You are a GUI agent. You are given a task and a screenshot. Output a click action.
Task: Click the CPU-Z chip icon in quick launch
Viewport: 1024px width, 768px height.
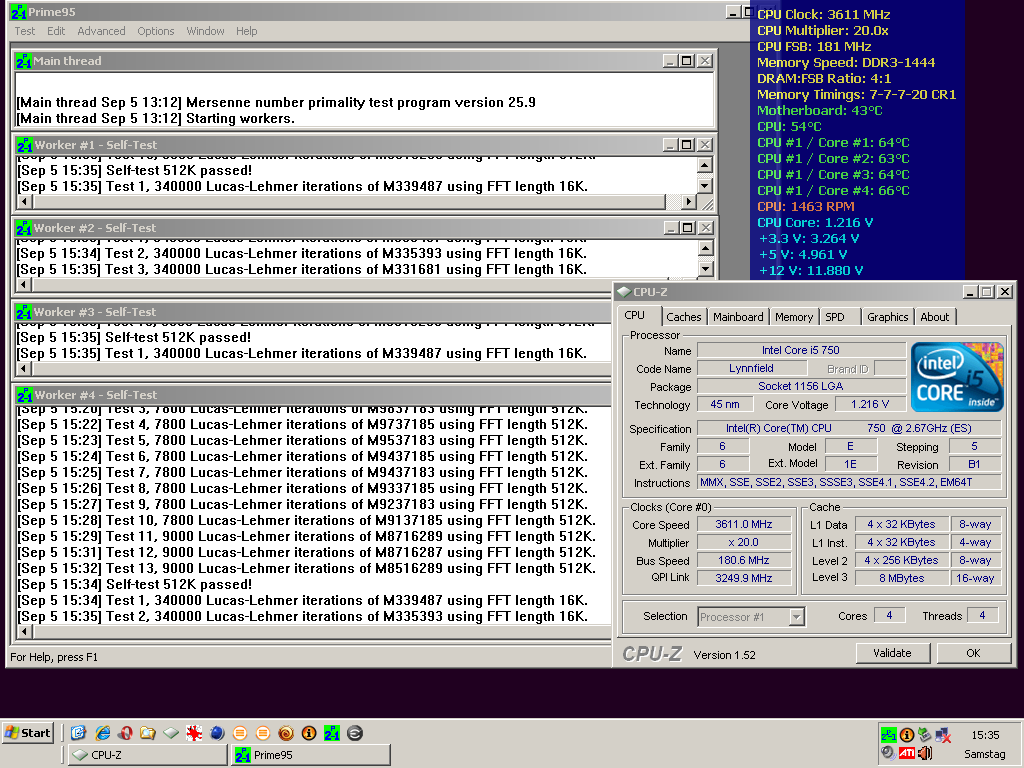171,733
